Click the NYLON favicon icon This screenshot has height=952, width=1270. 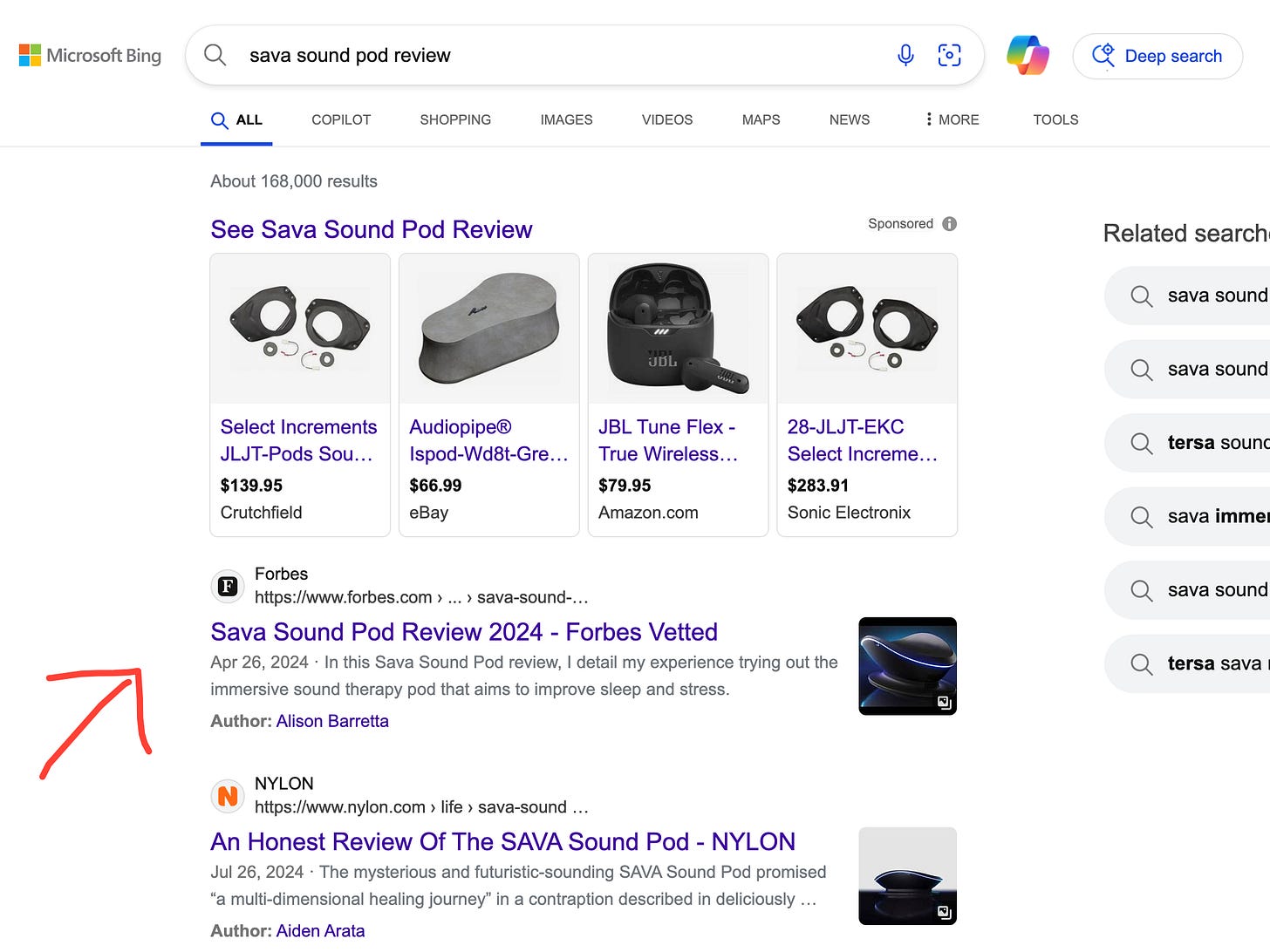[x=228, y=795]
